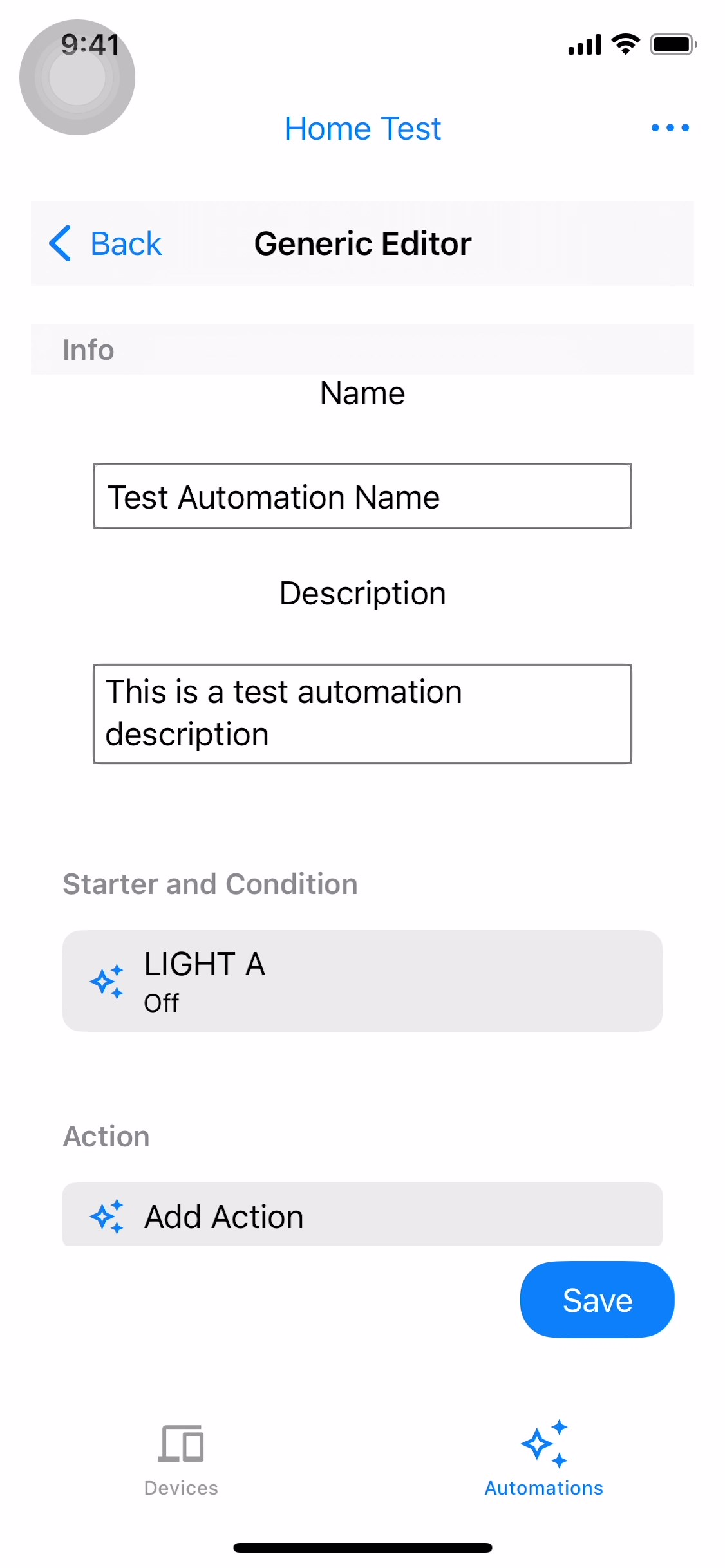
Task: Tap the Back text link
Action: click(x=126, y=244)
